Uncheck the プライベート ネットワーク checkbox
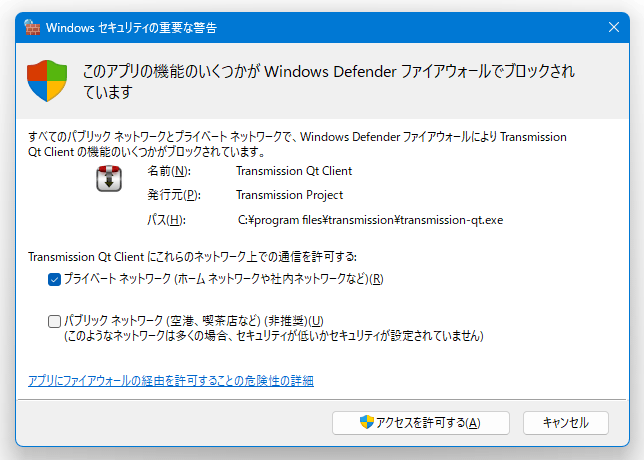644x460 pixels. click(x=54, y=279)
